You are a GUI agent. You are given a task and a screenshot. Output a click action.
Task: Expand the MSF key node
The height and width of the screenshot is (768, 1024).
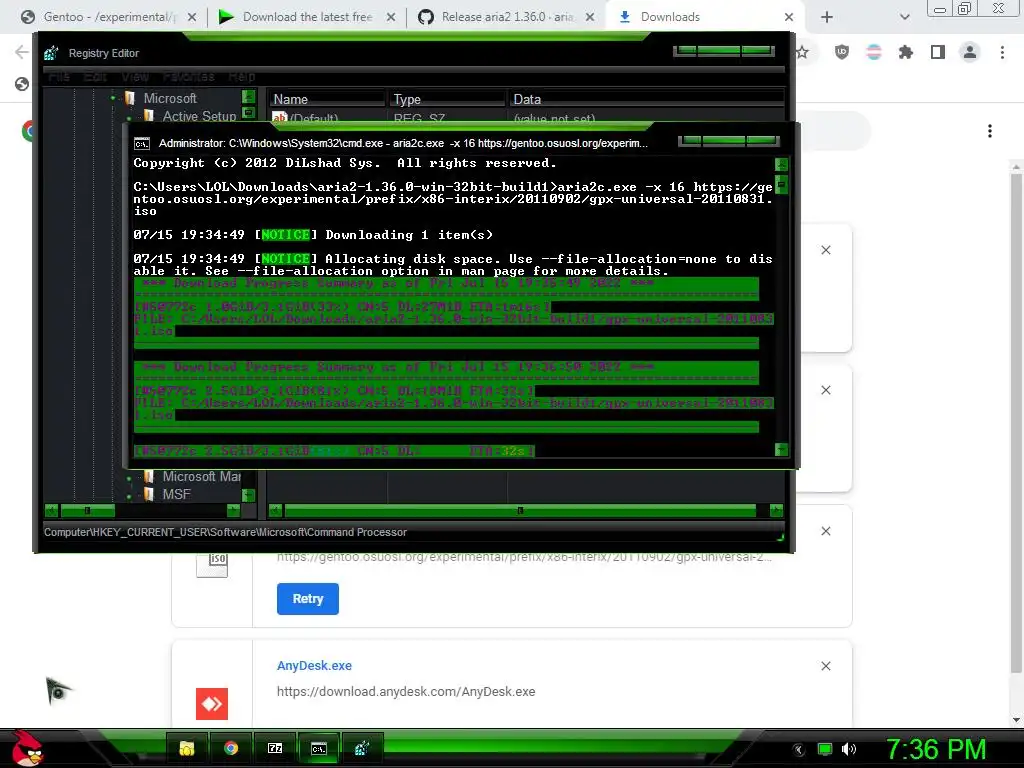point(129,496)
